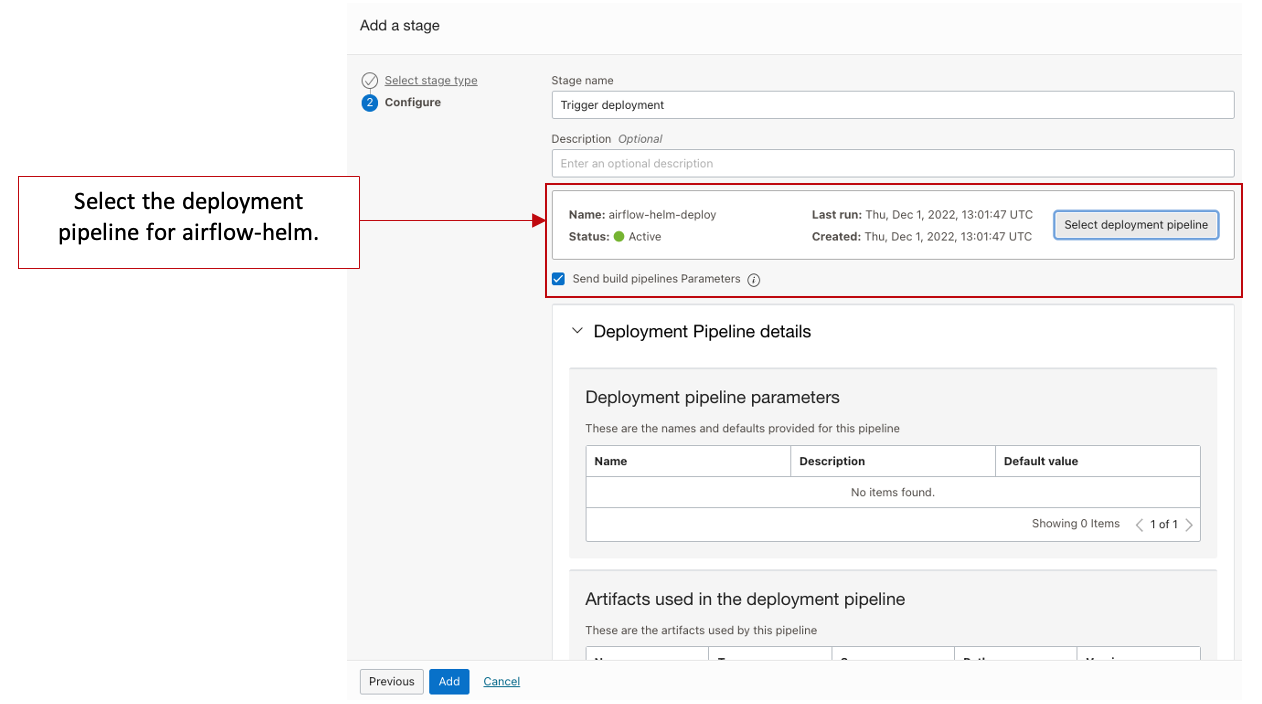Click the Default value column header
Viewport: 1262px width, 704px height.
(1041, 462)
